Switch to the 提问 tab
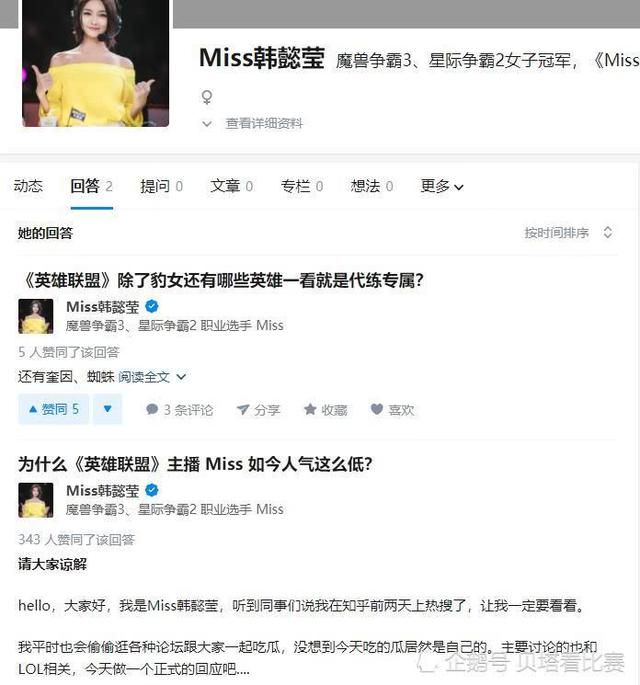640x685 pixels. coord(161,187)
